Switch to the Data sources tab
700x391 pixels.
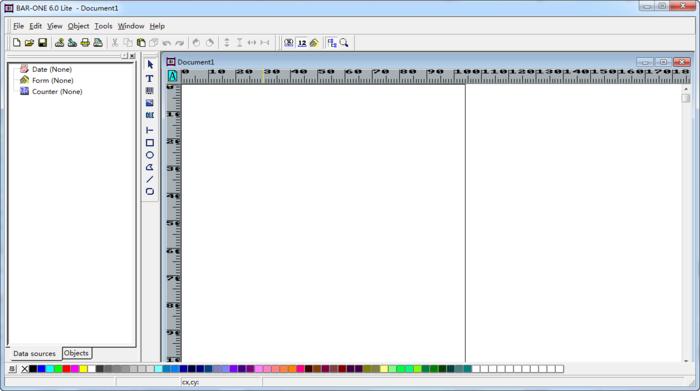[x=34, y=354]
